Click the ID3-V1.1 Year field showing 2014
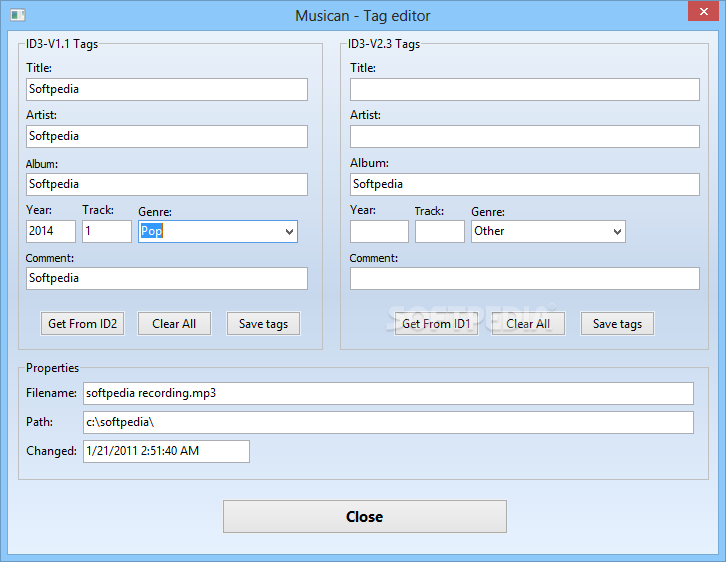This screenshot has height=562, width=726. (x=51, y=231)
